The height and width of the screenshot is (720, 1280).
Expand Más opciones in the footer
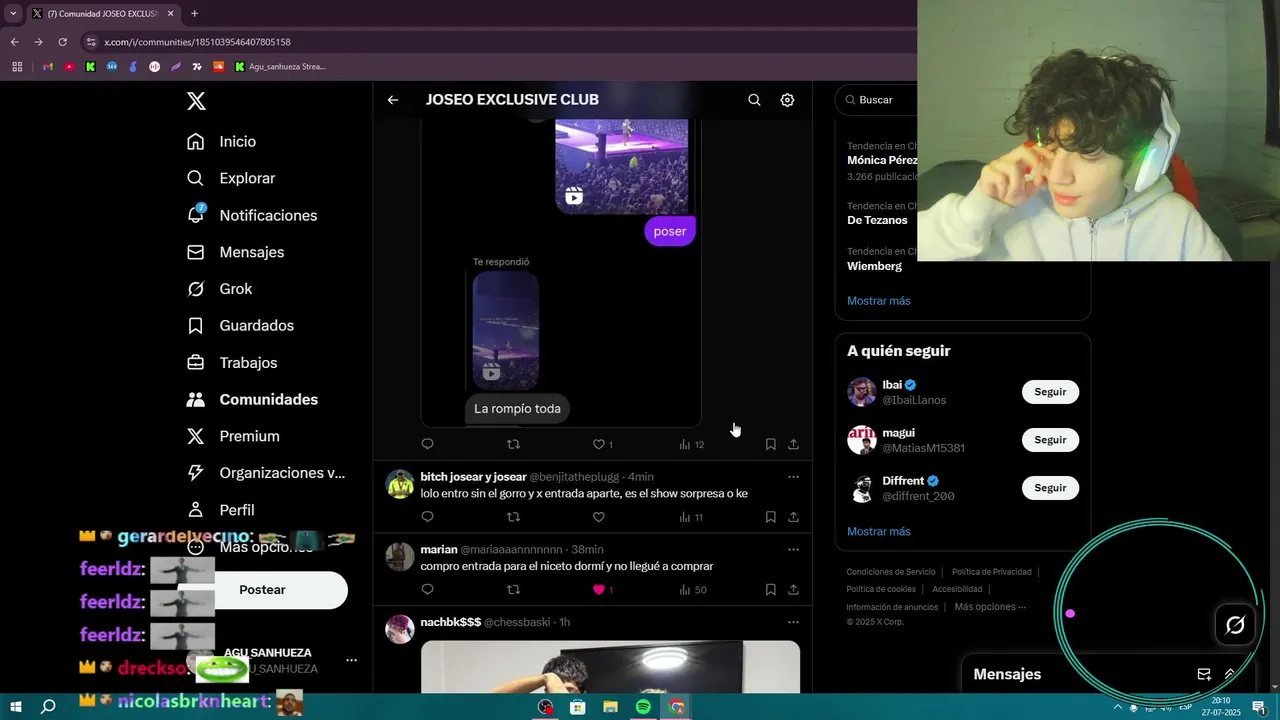click(x=990, y=607)
